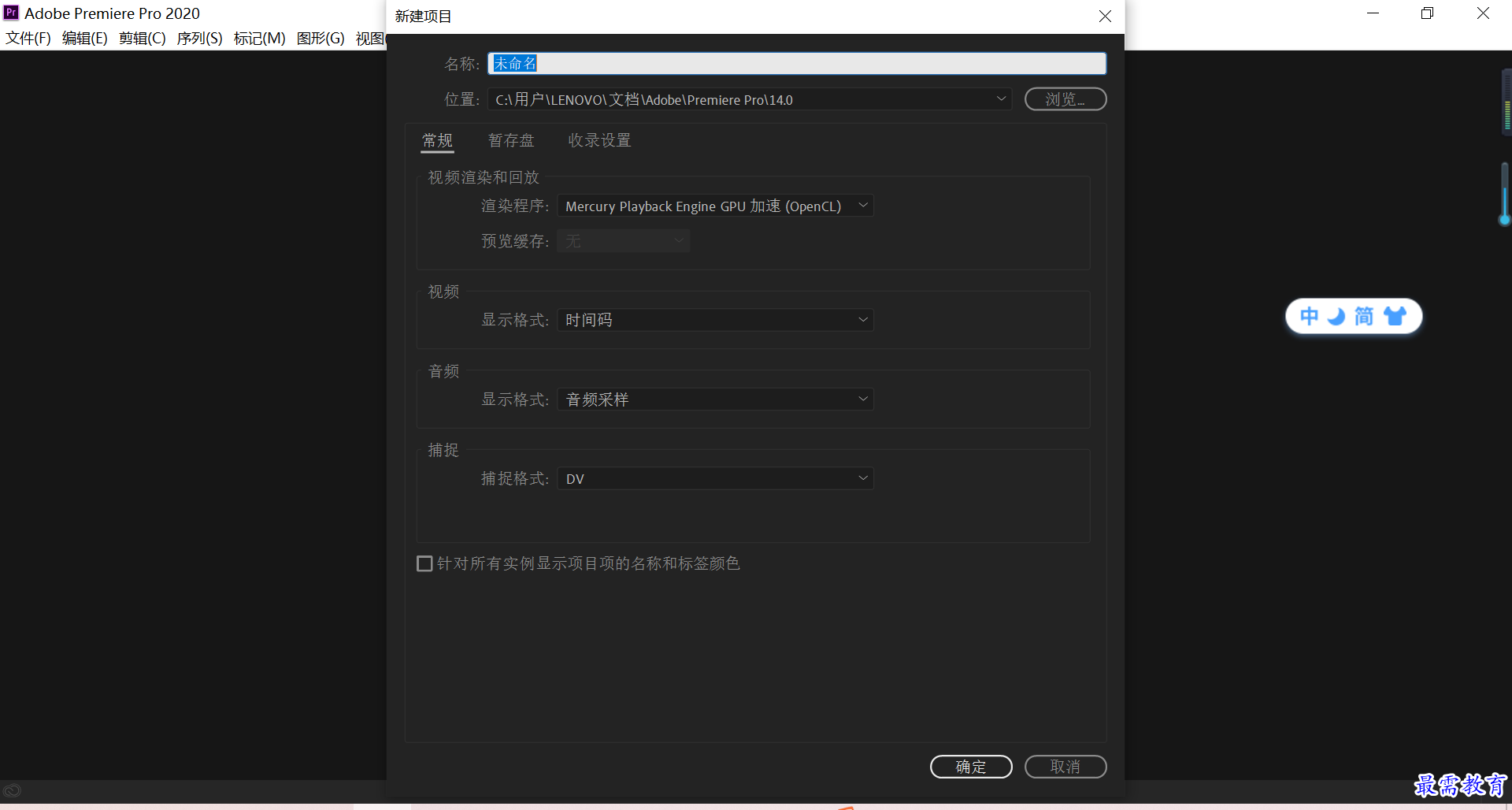Open the 序列(S) menu
The height and width of the screenshot is (810, 1512).
click(x=199, y=38)
